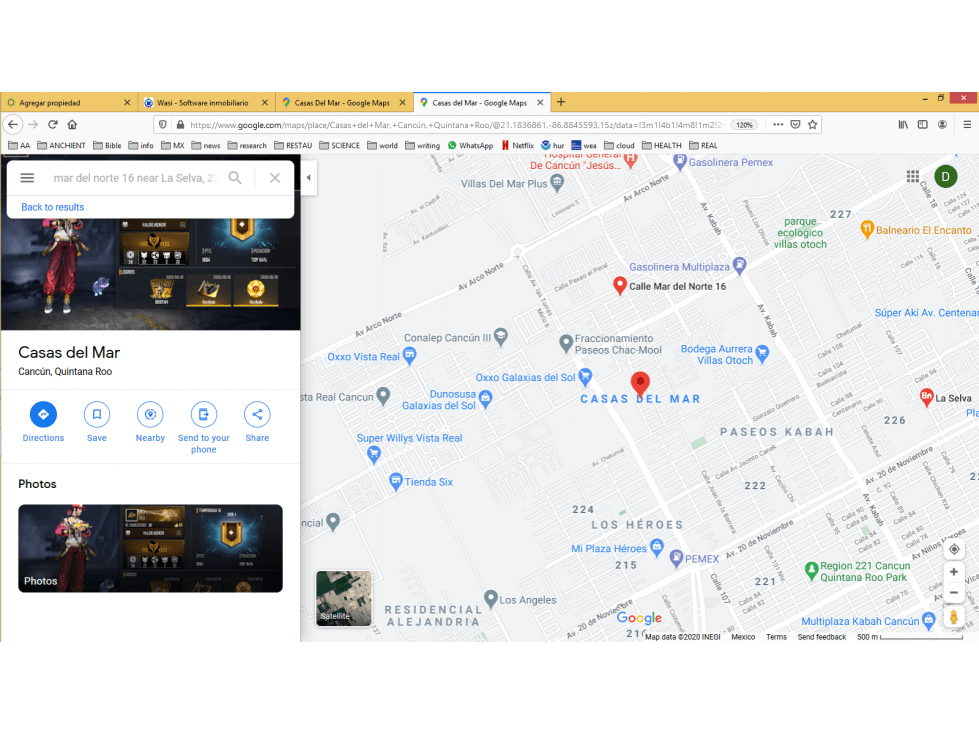Open the Google Maps hamburger menu
Image resolution: width=979 pixels, height=734 pixels.
pyautogui.click(x=27, y=178)
